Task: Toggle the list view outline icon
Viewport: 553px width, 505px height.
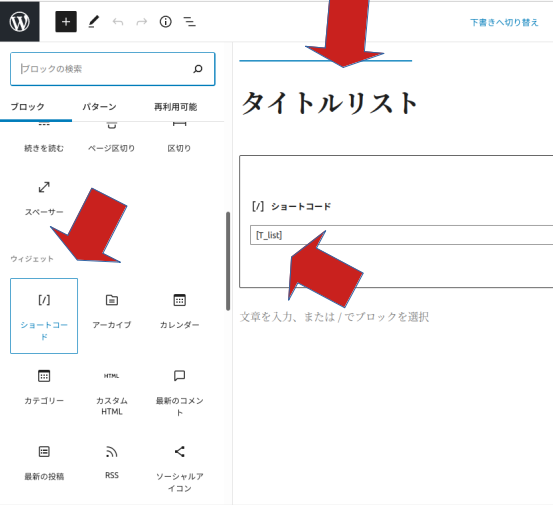Action: point(190,22)
